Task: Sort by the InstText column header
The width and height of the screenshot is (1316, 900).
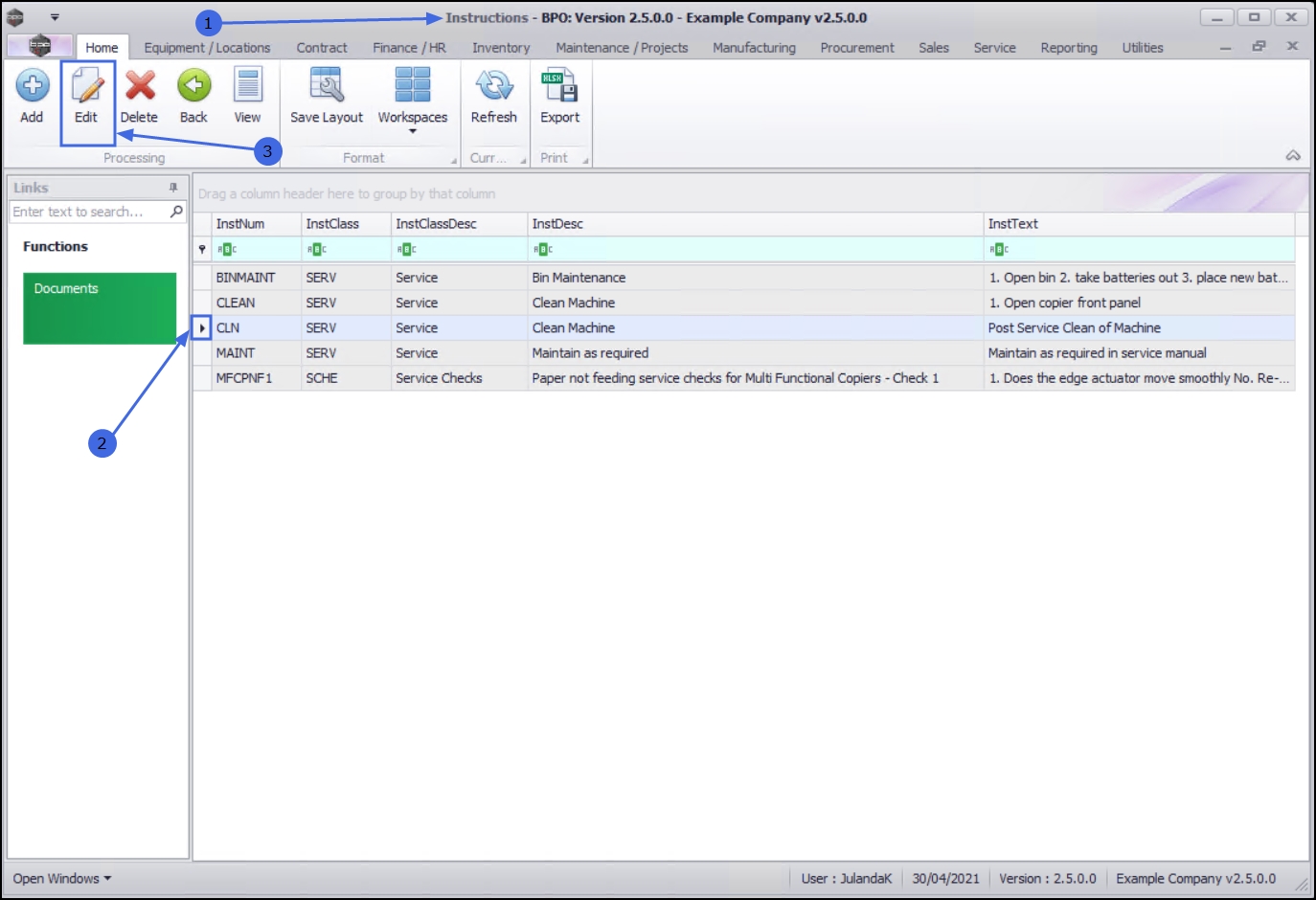Action: pos(1140,223)
